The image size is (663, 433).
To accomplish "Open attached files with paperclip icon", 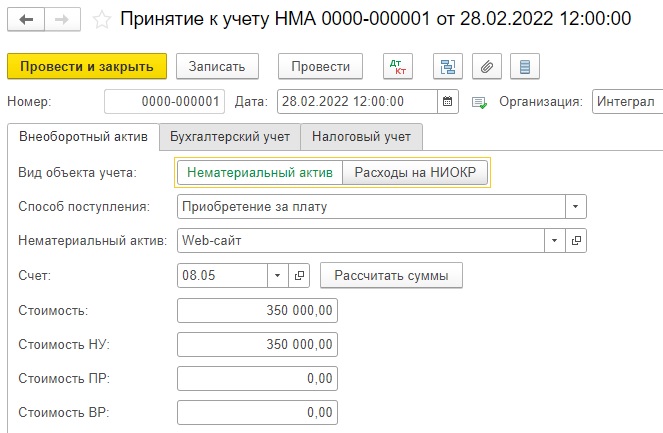I will click(487, 66).
